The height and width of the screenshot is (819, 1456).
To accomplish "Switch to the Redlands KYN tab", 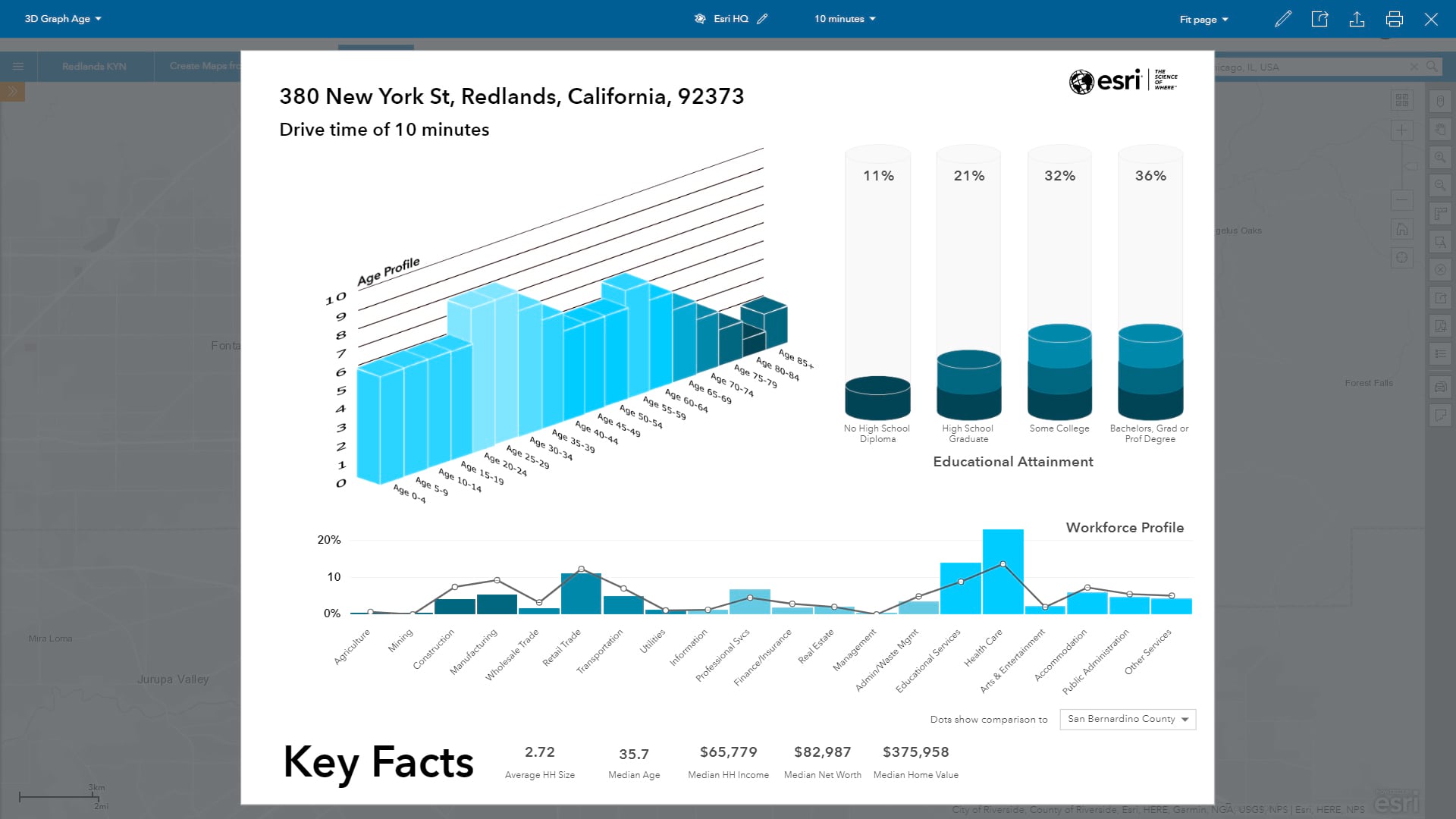I will tap(96, 66).
